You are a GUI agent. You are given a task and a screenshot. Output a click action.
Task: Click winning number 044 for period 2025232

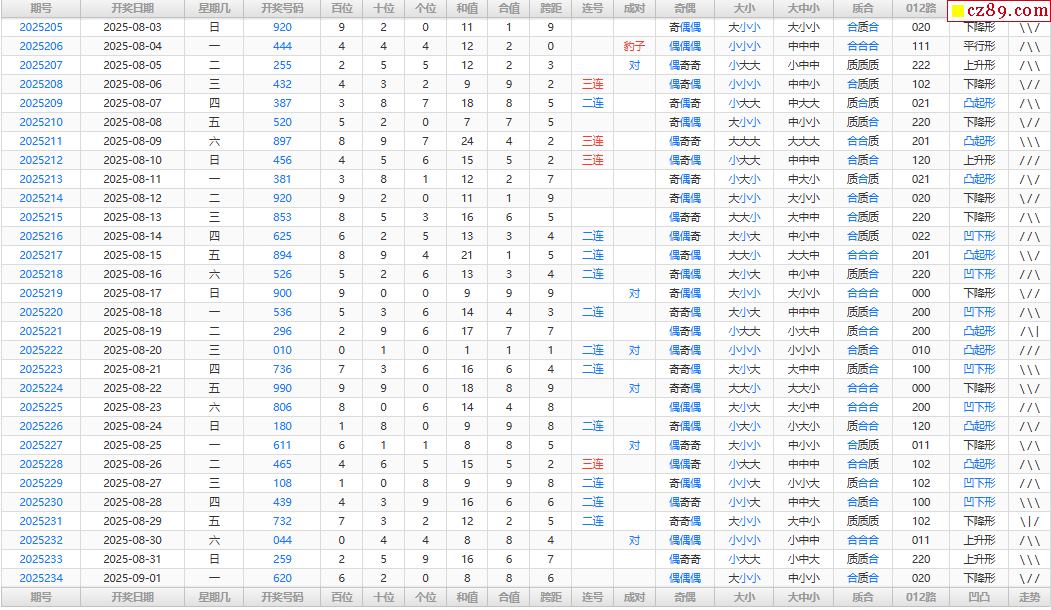[x=282, y=540]
